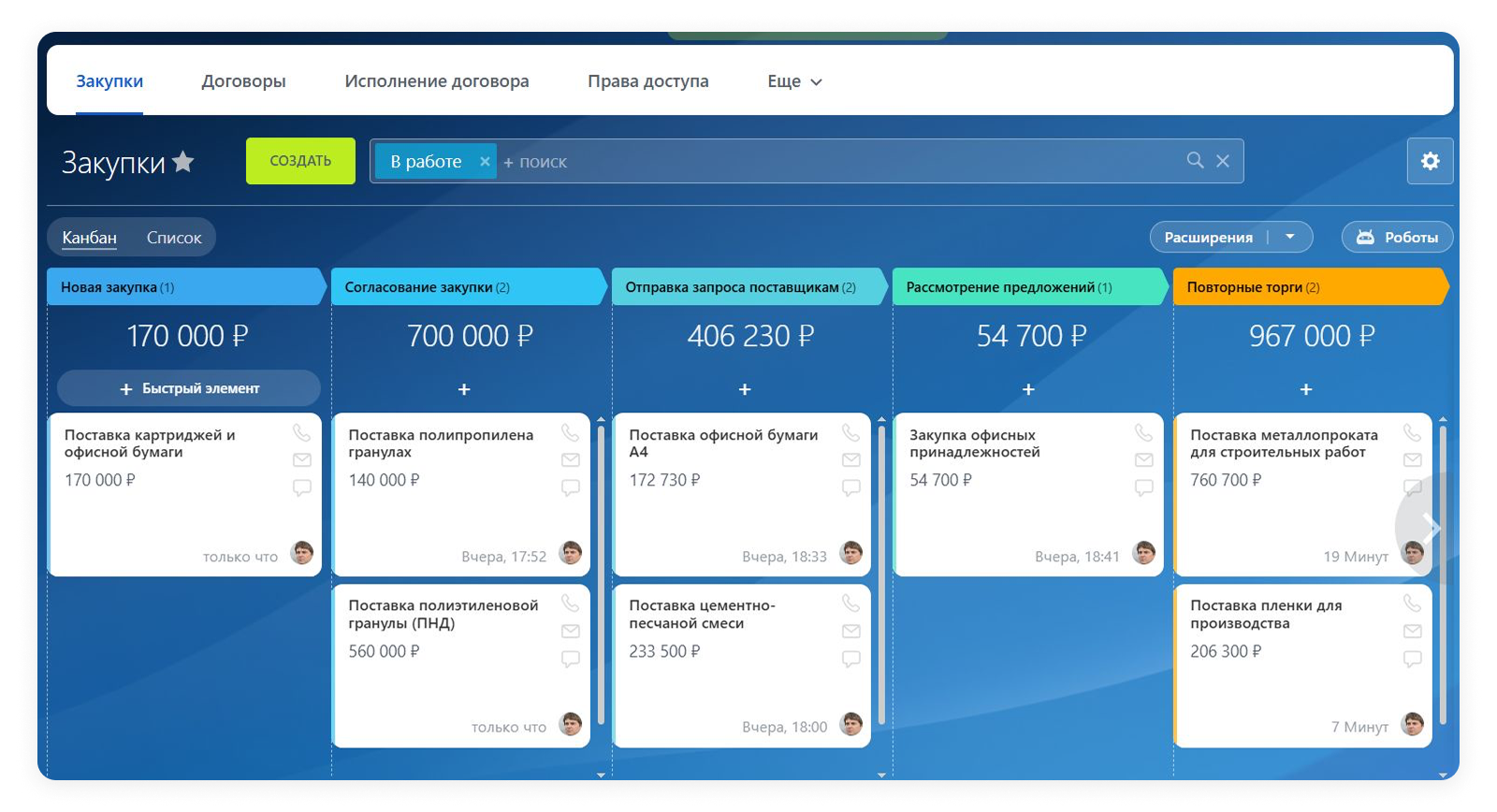Image resolution: width=1497 pixels, height=812 pixels.
Task: Click mail icon on 'Поставка картриджей' card
Action: tap(301, 460)
